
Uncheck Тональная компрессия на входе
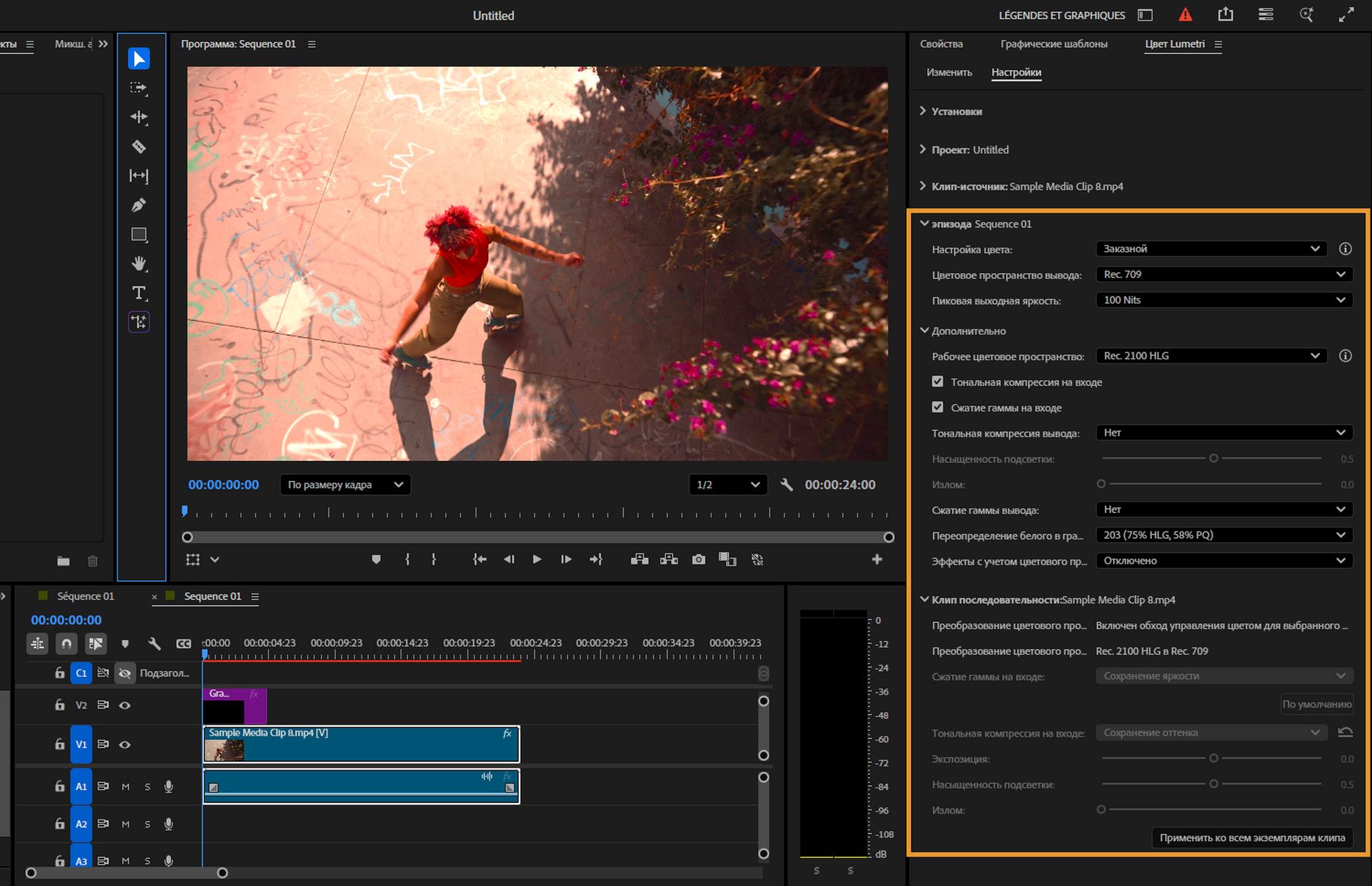(937, 382)
